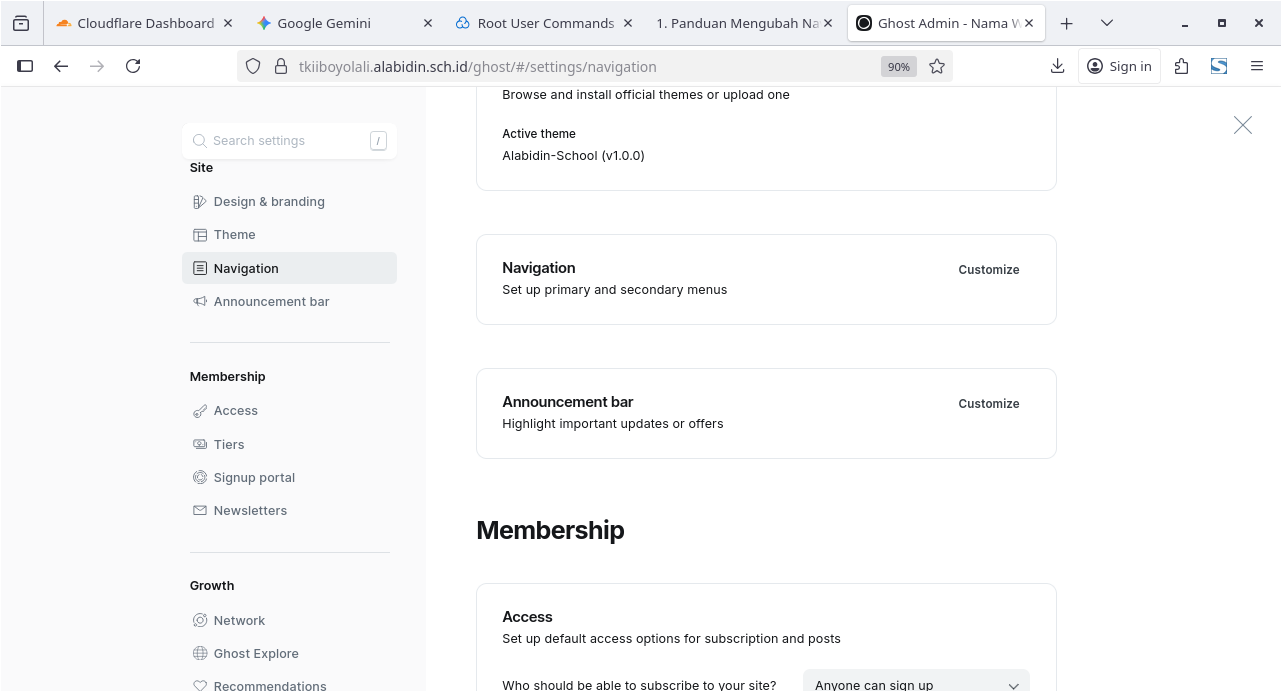Click the 90% zoom level indicator
This screenshot has width=1282, height=692.
898,67
